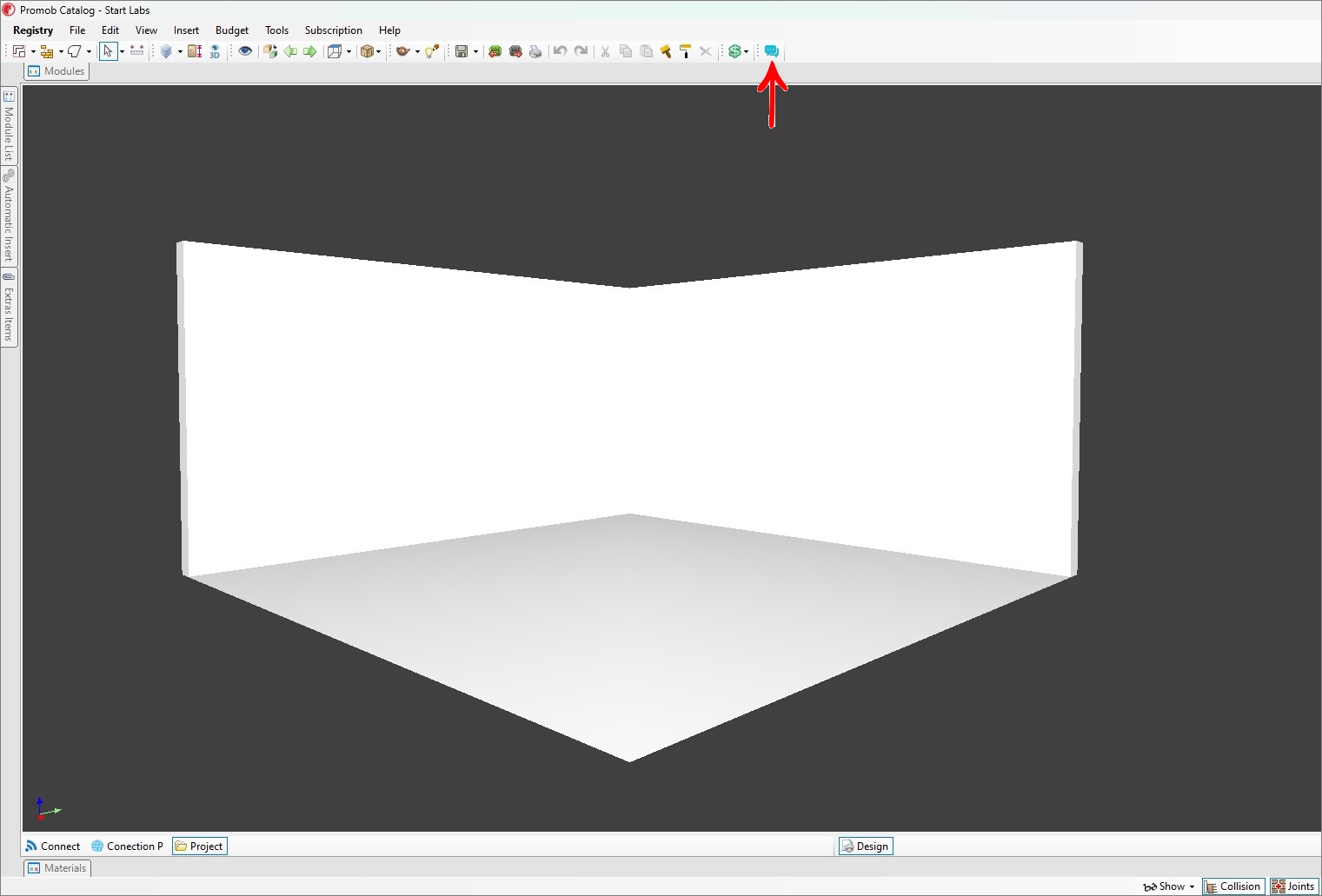Viewport: 1322px width, 896px height.
Task: Click the green right arrow icon
Action: tap(310, 51)
